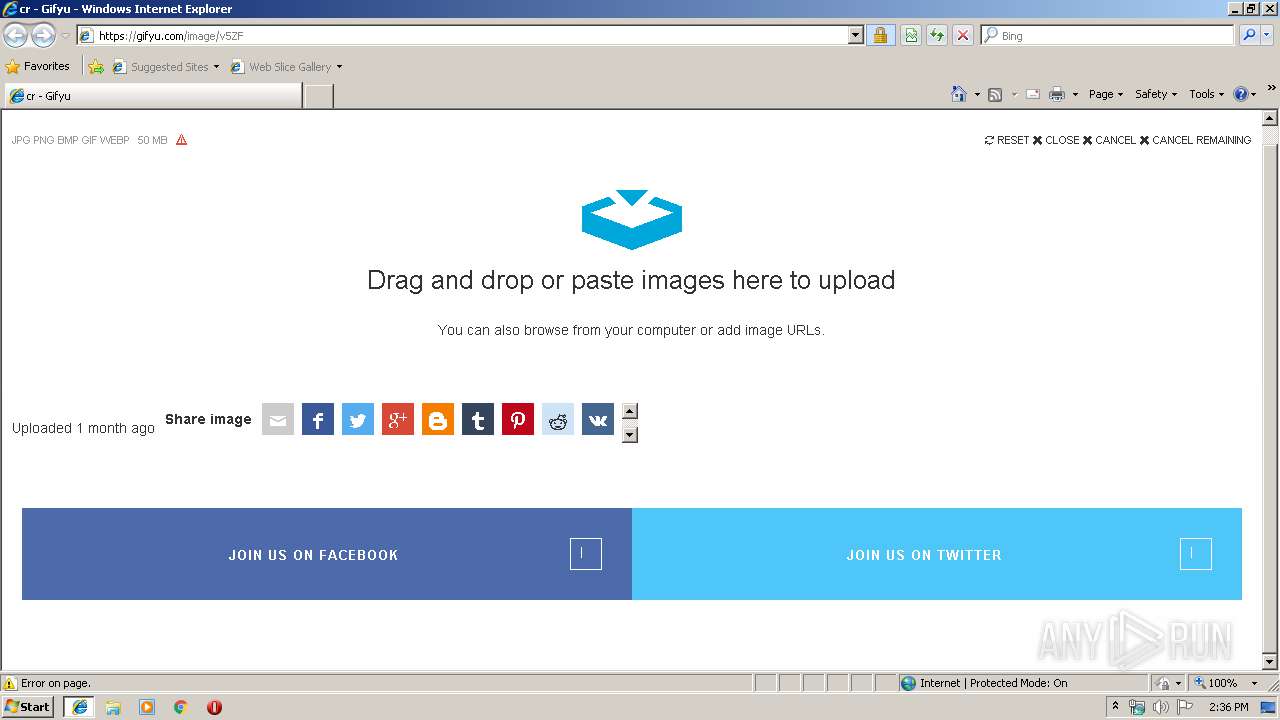Image resolution: width=1280 pixels, height=720 pixels.
Task: Open the recent pages dropdown arrow
Action: coord(65,36)
